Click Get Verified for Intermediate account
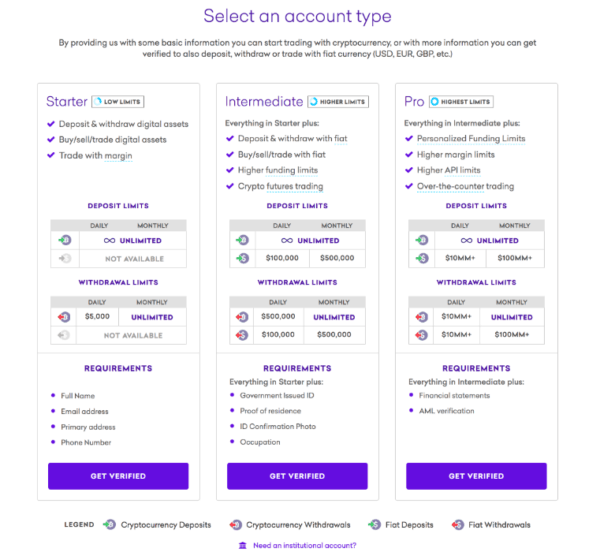This screenshot has height=556, width=600. 297,476
